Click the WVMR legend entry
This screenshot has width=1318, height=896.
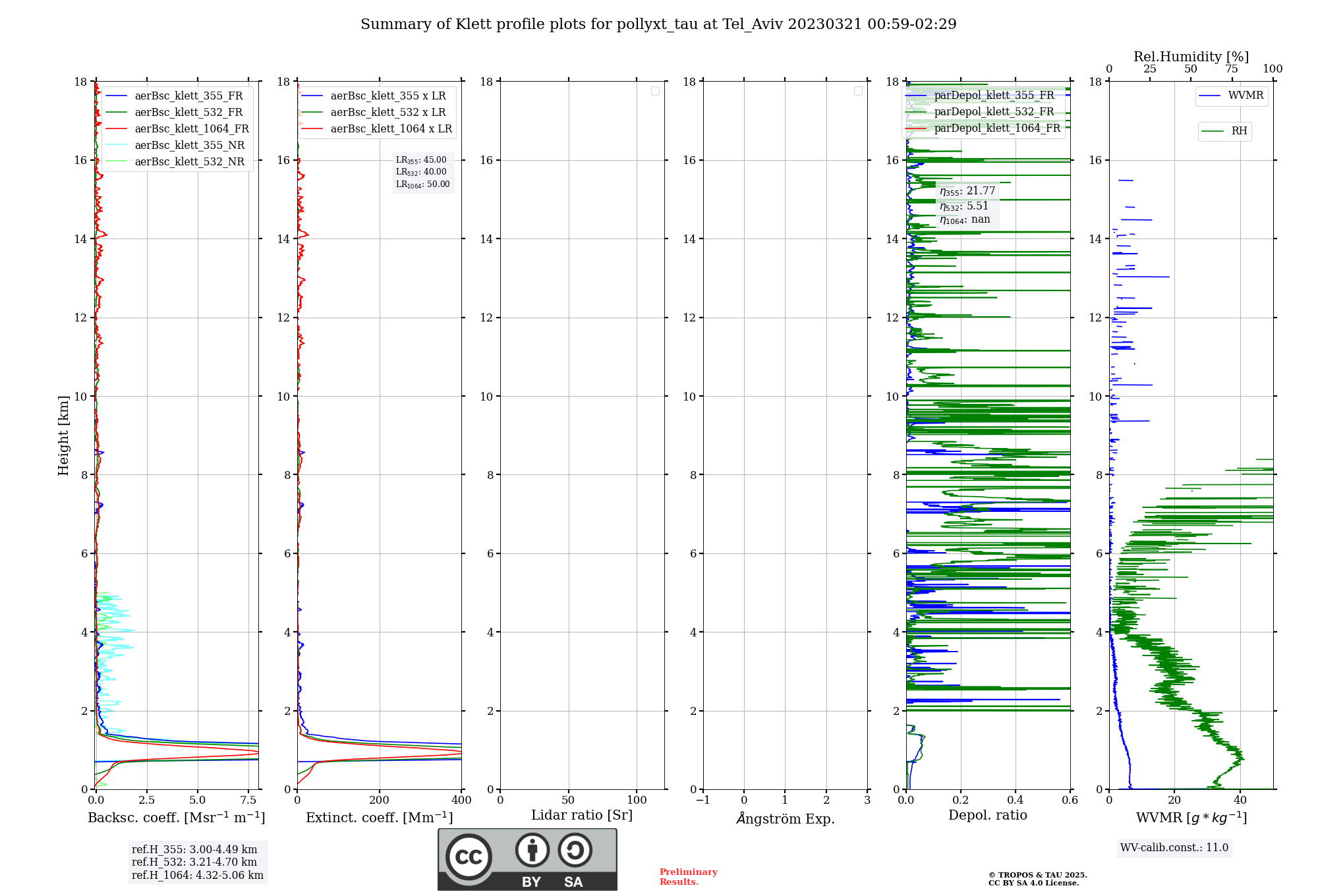[1232, 96]
